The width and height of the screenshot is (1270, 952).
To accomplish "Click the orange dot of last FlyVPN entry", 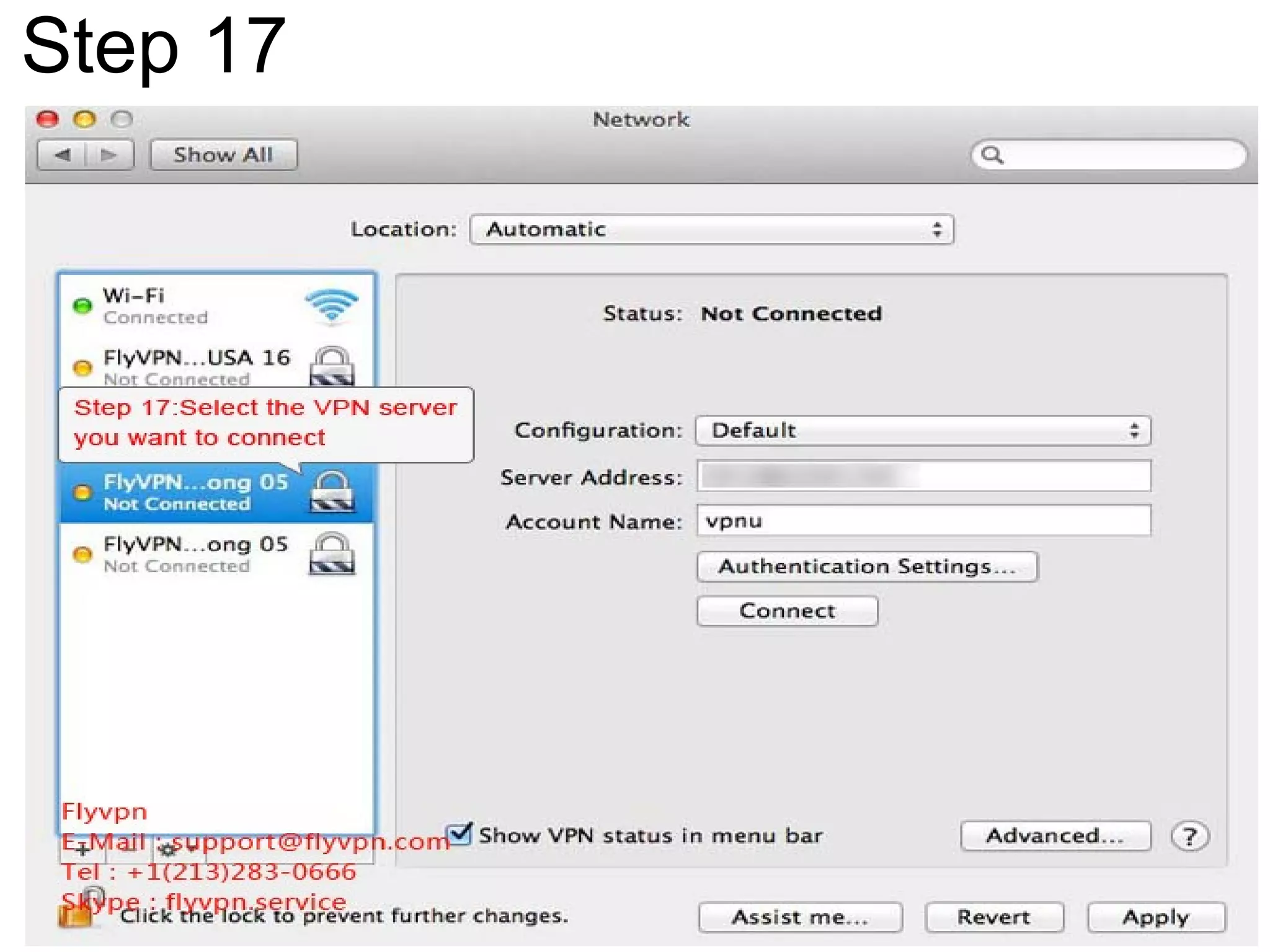I will [x=82, y=554].
